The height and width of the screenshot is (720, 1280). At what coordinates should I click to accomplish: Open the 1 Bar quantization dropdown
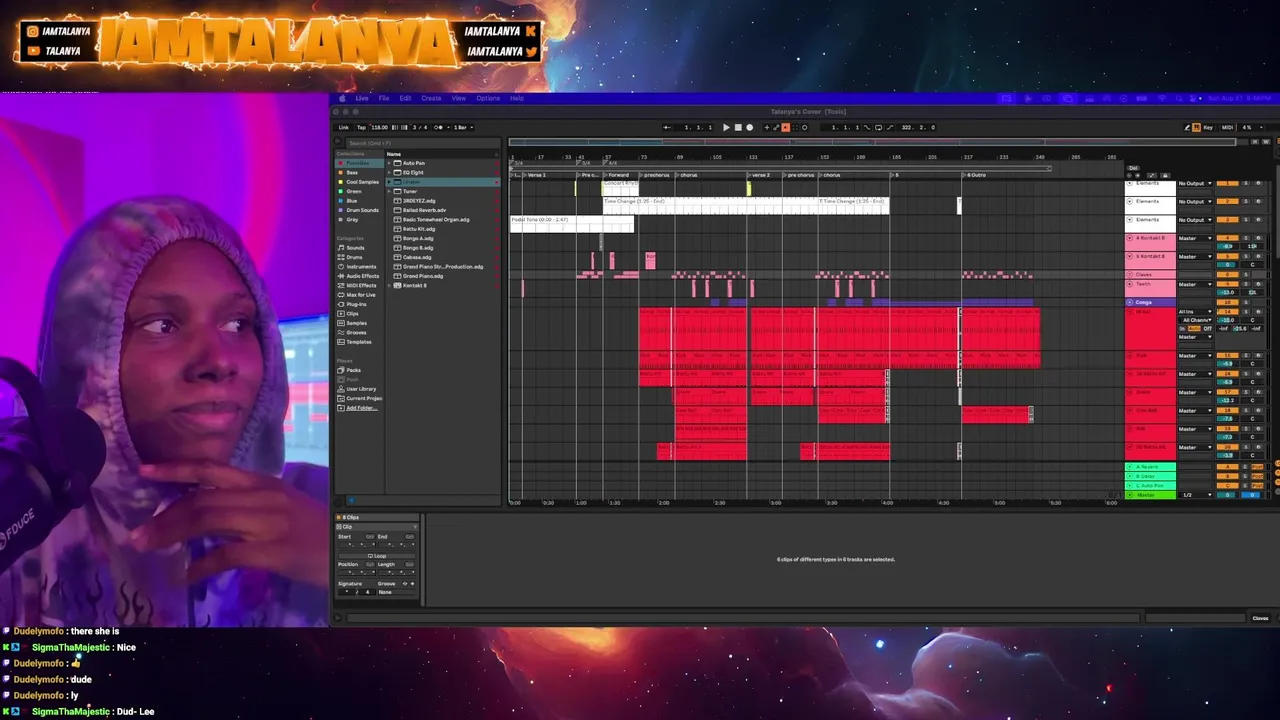(463, 127)
